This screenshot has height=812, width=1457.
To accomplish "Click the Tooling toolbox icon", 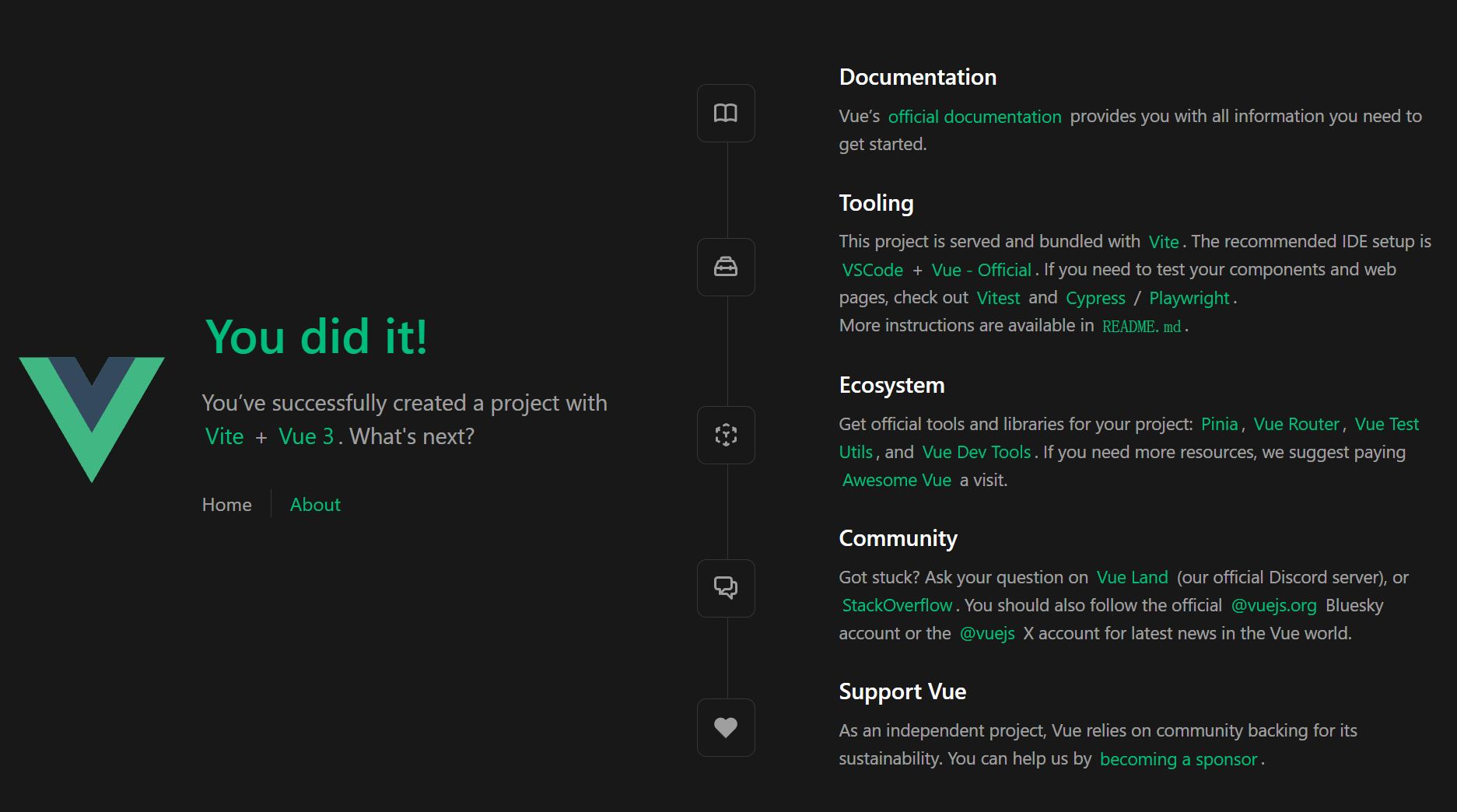I will [x=726, y=267].
